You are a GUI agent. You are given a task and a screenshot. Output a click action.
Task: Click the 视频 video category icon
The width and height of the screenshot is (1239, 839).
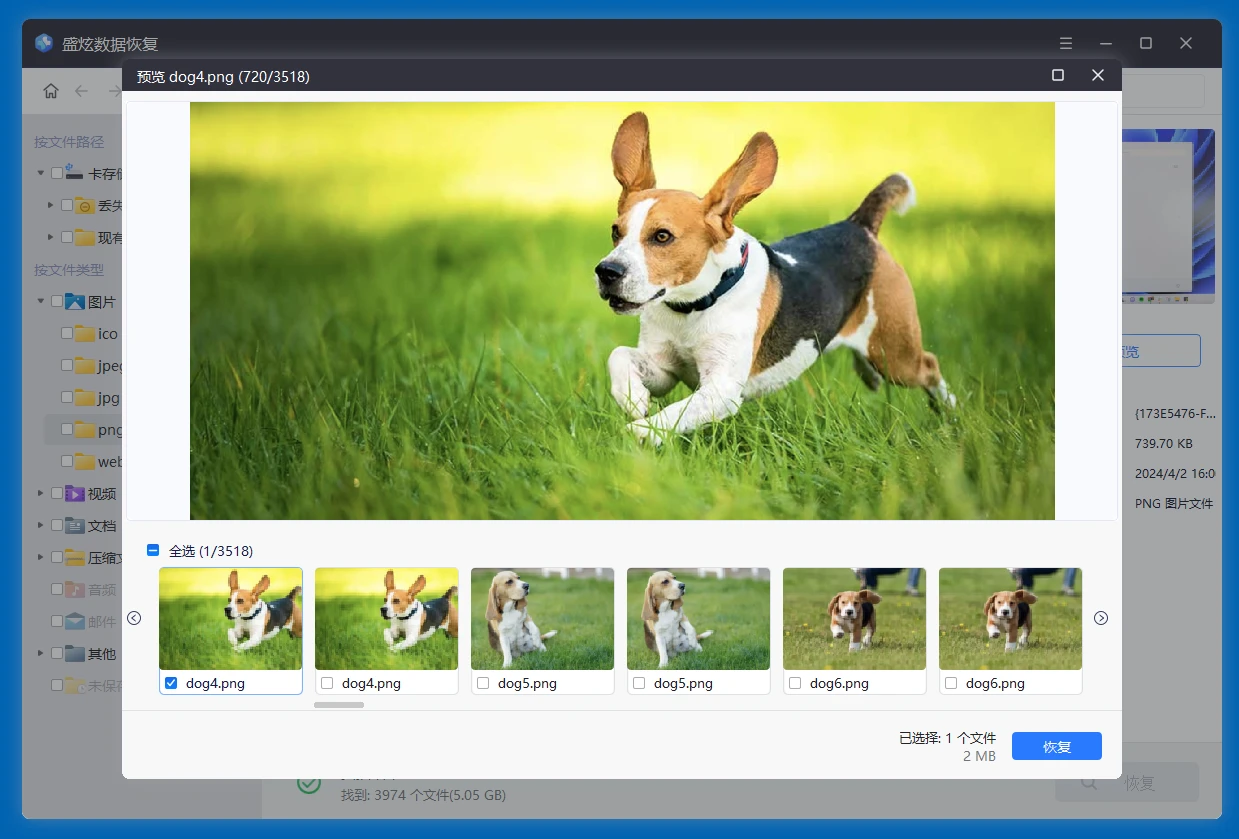click(74, 494)
